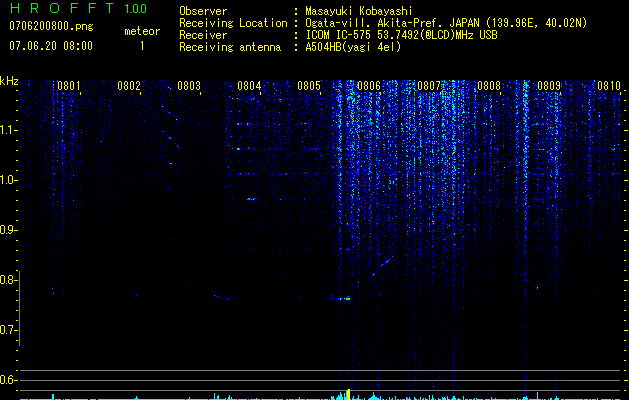Click the 0.8 kHz axis label
Screen dimensions: 629x400
pos(7,280)
